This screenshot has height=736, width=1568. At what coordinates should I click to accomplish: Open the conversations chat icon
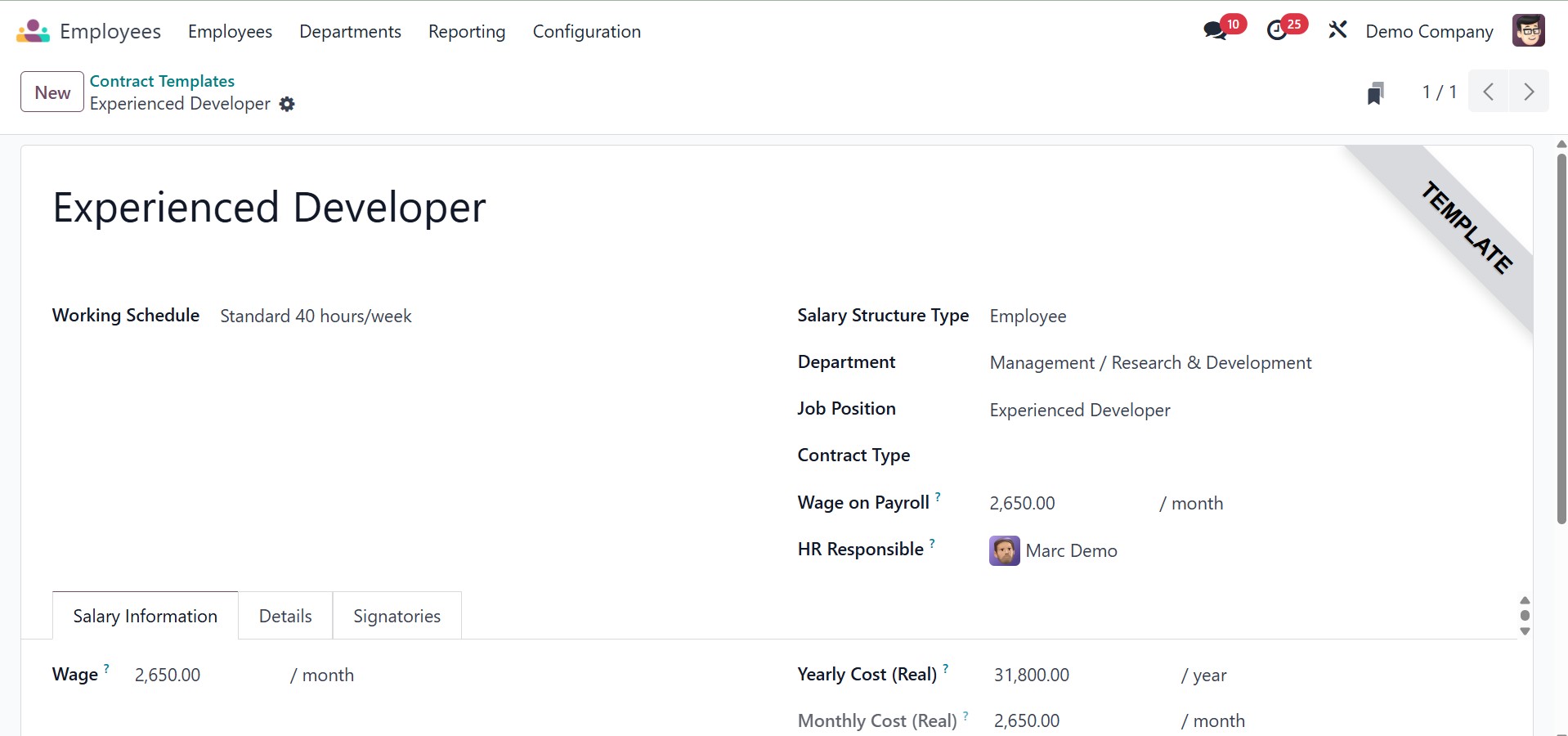click(1215, 31)
